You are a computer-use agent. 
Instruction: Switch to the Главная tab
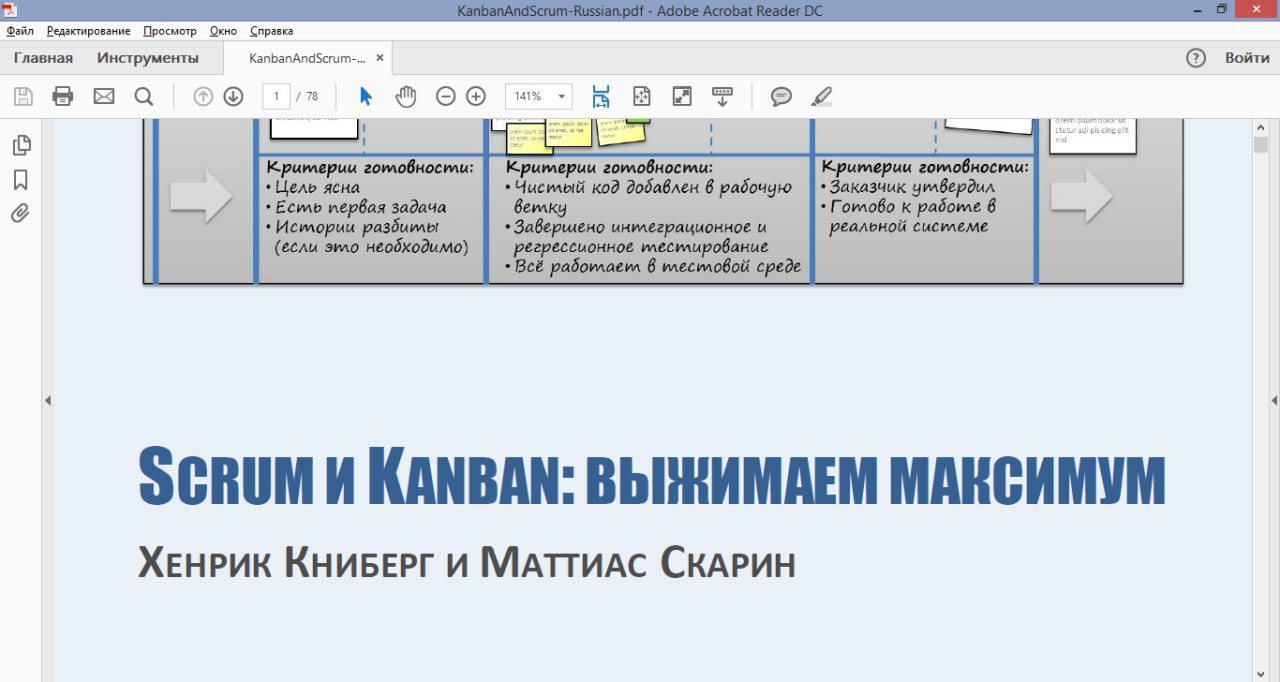[43, 58]
